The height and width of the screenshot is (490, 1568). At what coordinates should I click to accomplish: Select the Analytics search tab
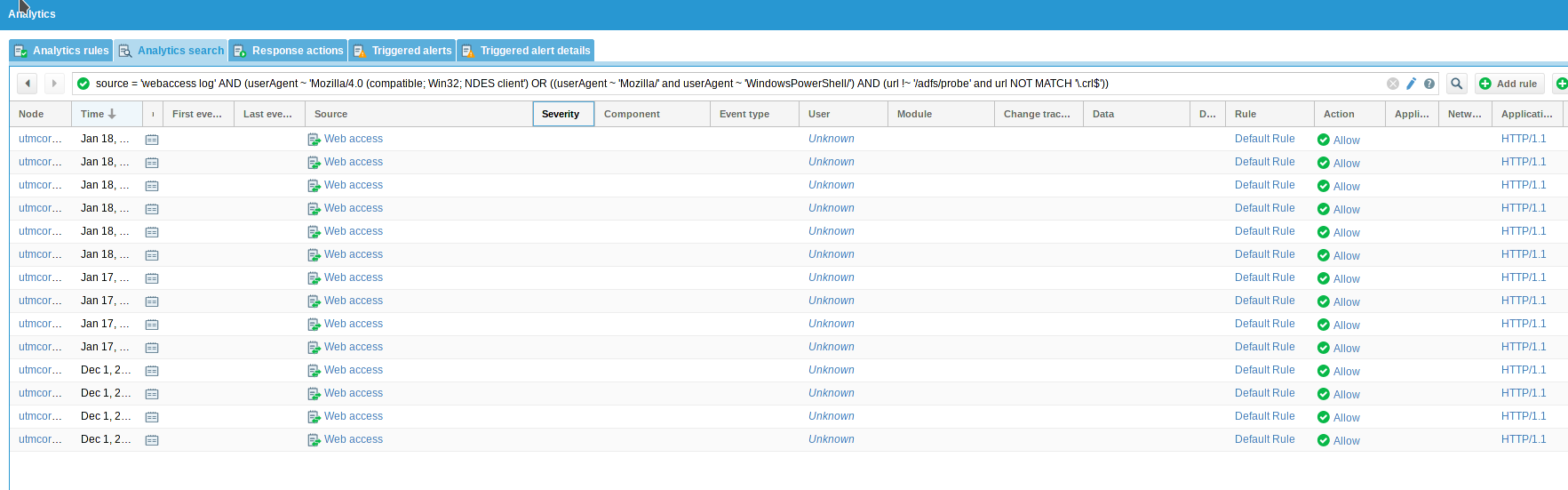pos(171,51)
